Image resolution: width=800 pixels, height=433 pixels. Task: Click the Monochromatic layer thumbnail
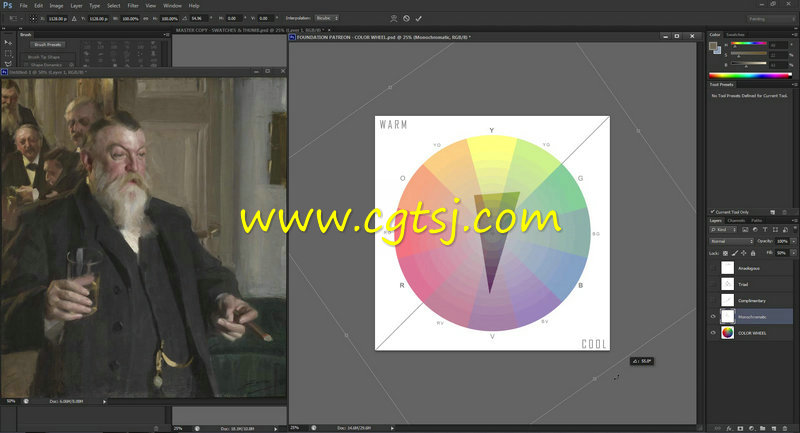(728, 317)
